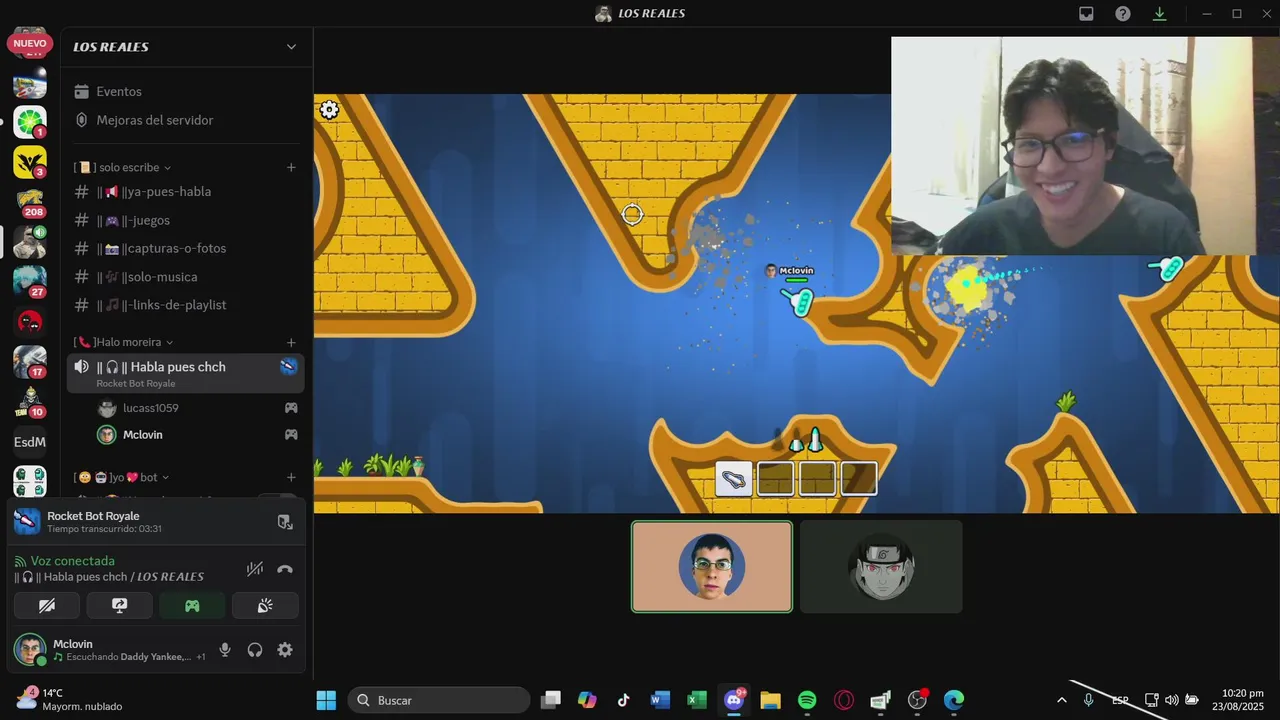
Task: Open the server with the 27 badge
Action: [x=30, y=282]
